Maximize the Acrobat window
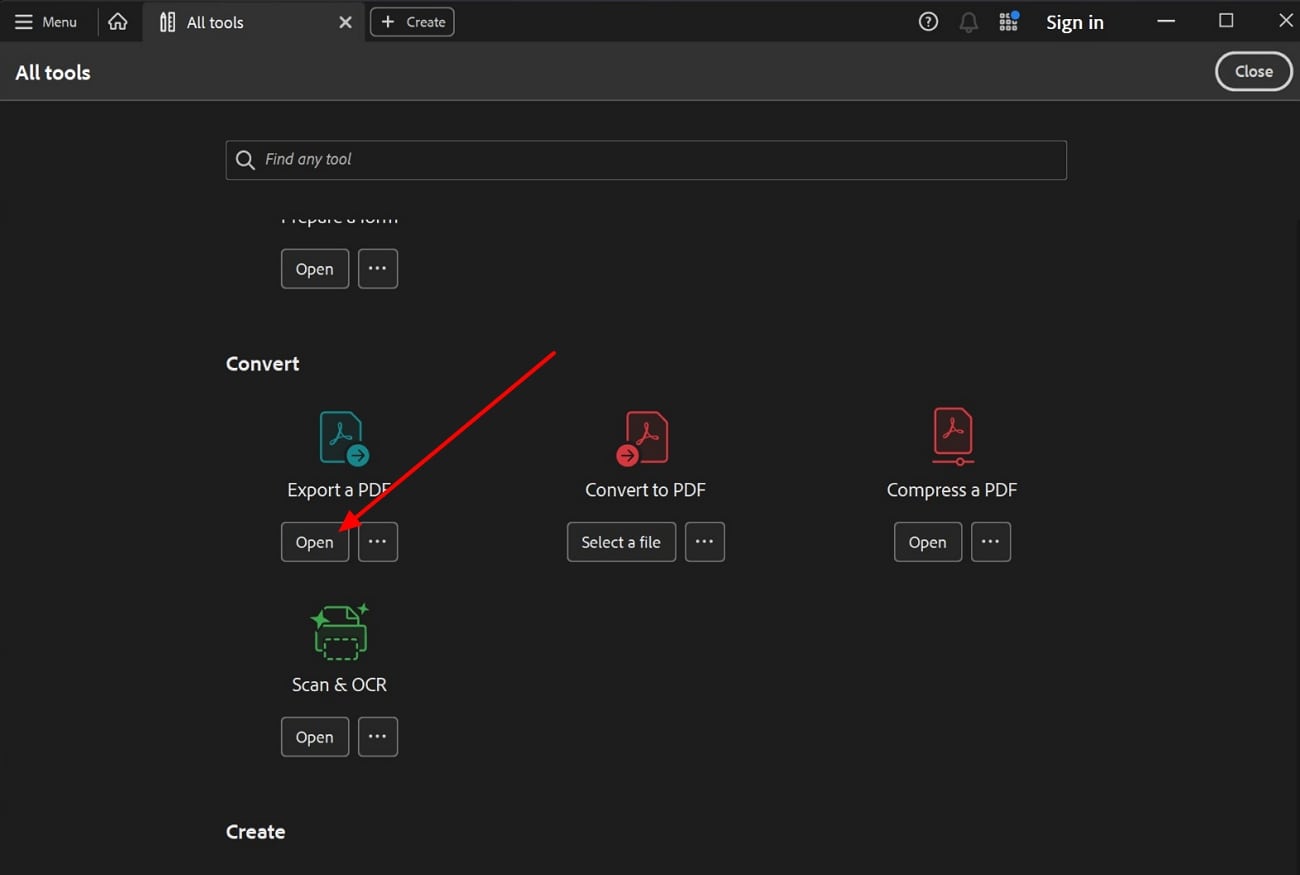The width and height of the screenshot is (1300, 875). pos(1226,21)
